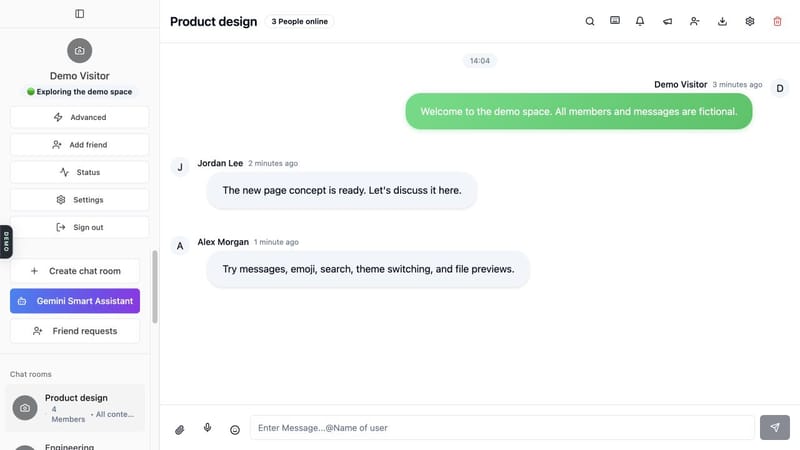
Task: Click the green welcome message bubble
Action: coord(579,111)
